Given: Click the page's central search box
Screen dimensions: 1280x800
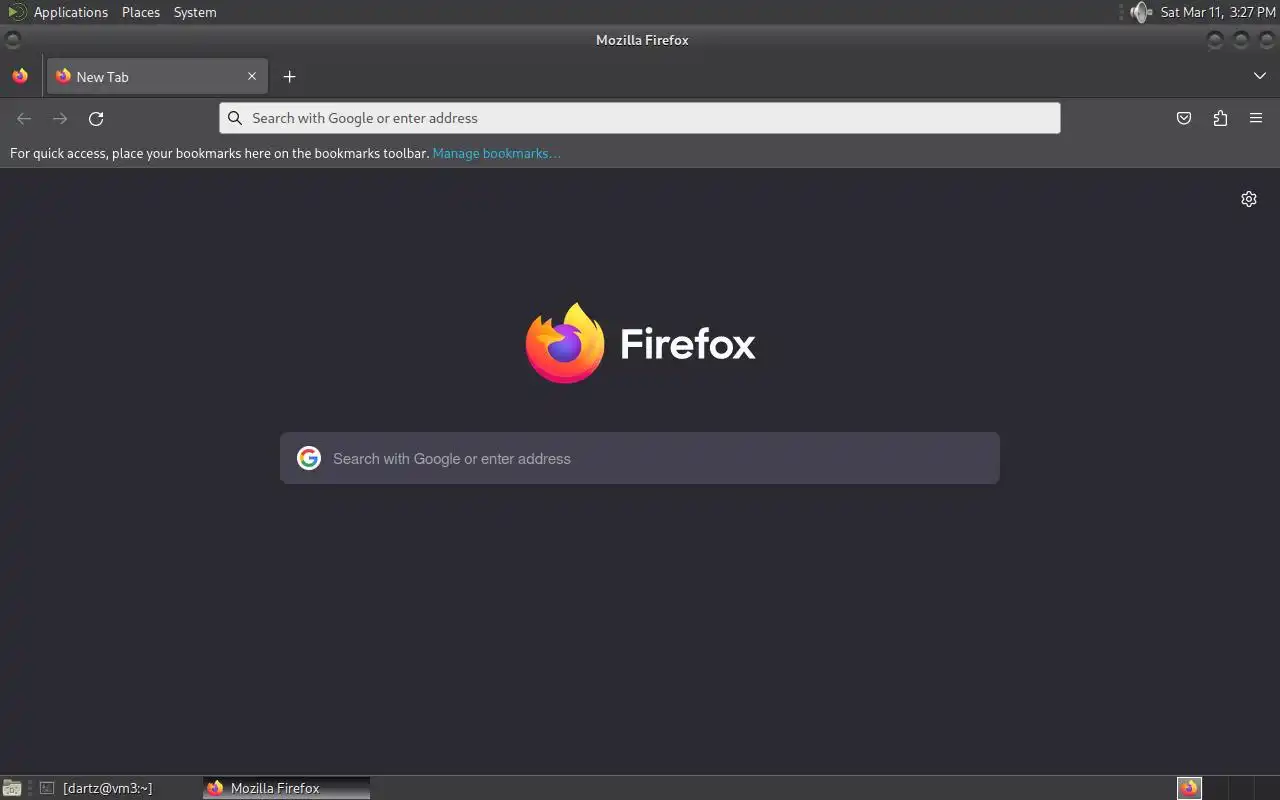Looking at the screenshot, I should (x=640, y=458).
